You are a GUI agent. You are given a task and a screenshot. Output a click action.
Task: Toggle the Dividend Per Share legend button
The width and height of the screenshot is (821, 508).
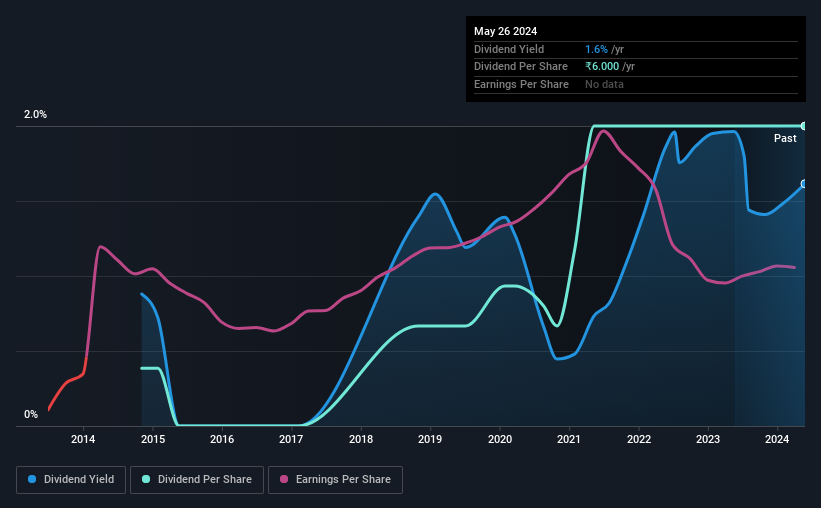(197, 479)
